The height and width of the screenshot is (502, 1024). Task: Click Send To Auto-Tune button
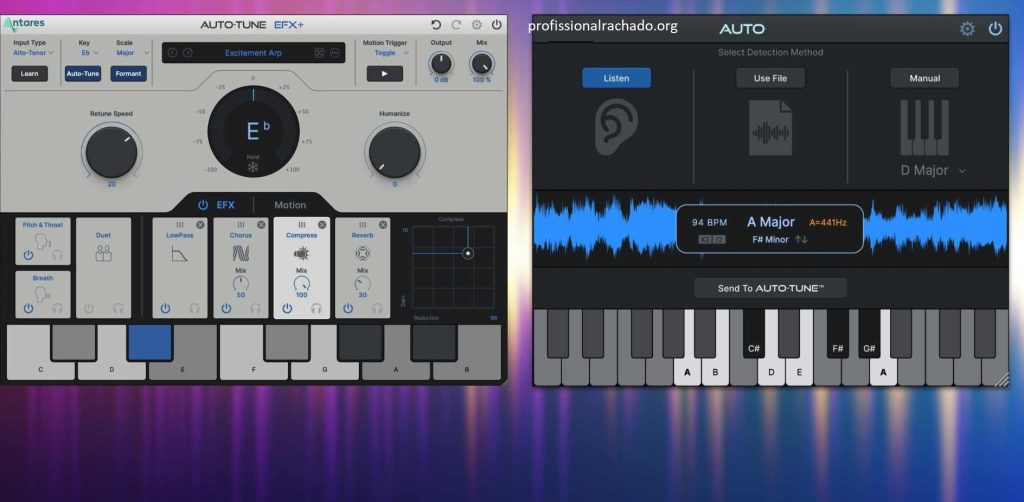[x=771, y=288]
